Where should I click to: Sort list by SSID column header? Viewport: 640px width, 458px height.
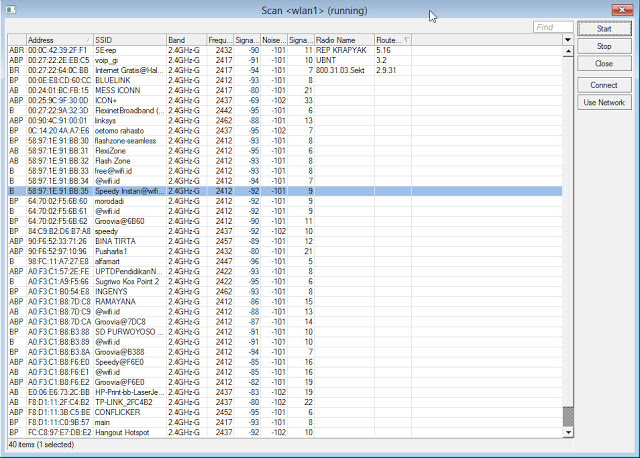tap(129, 39)
